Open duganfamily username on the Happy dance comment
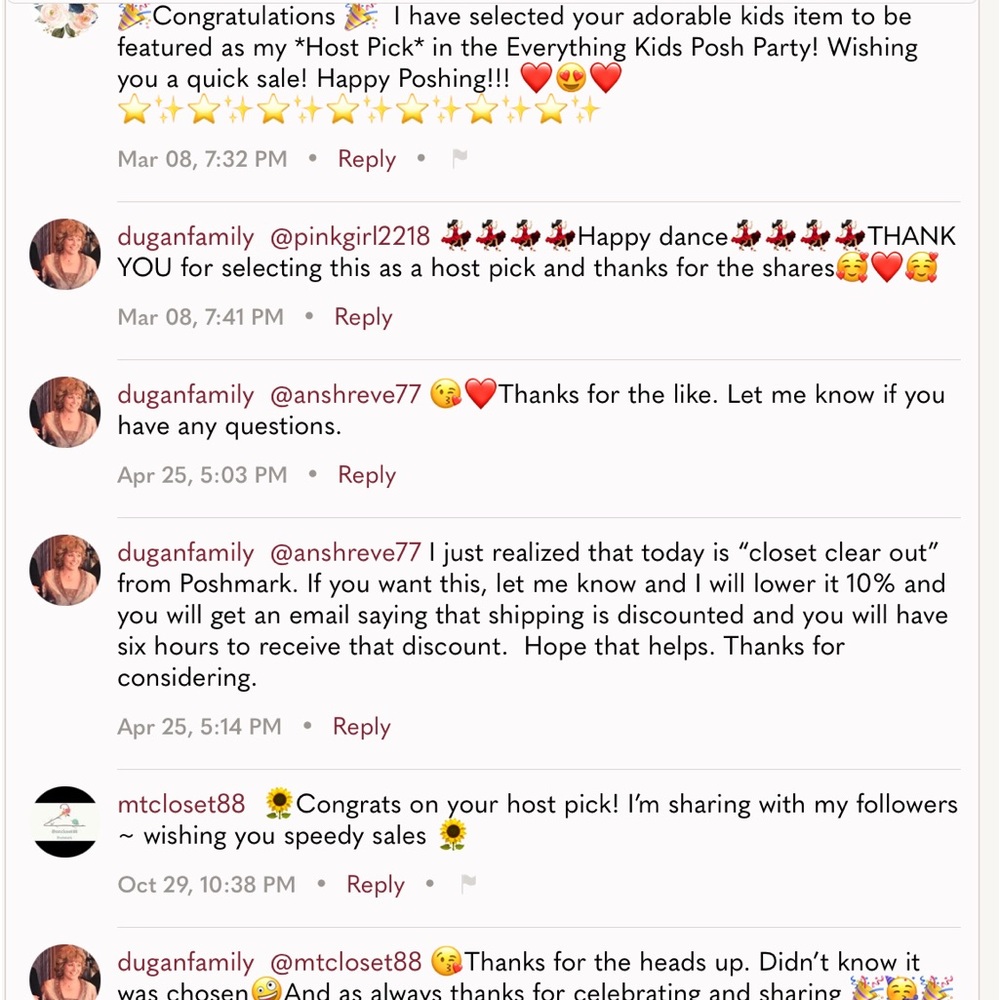This screenshot has height=1000, width=1000. [186, 237]
